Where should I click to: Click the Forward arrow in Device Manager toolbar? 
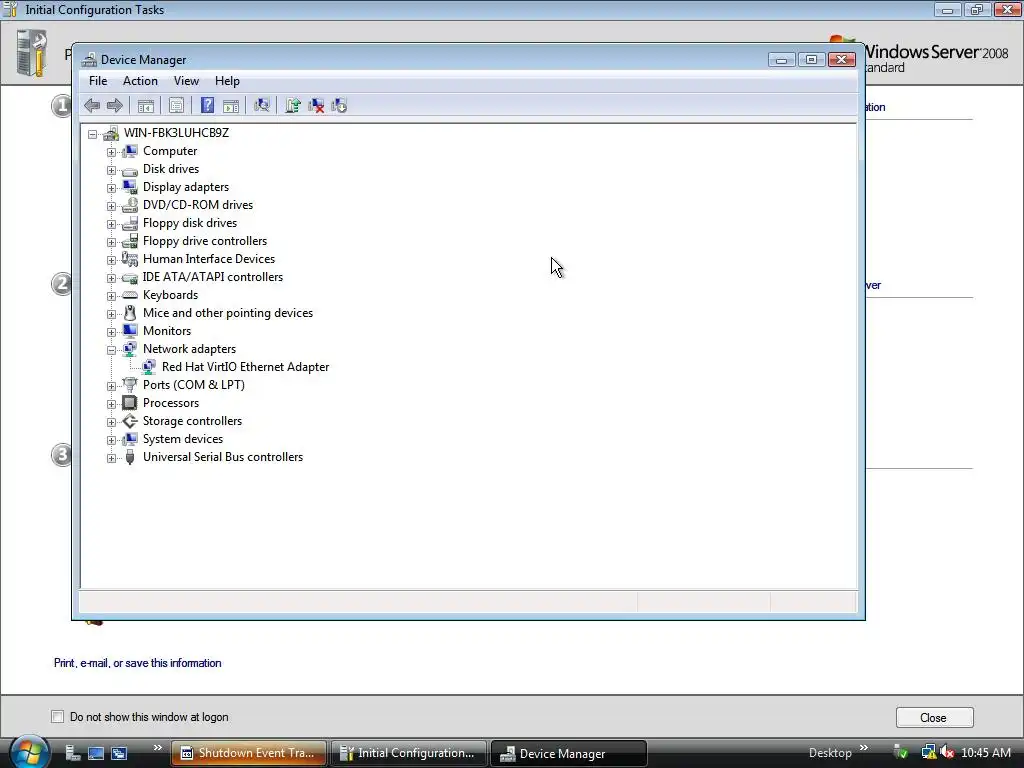[115, 105]
